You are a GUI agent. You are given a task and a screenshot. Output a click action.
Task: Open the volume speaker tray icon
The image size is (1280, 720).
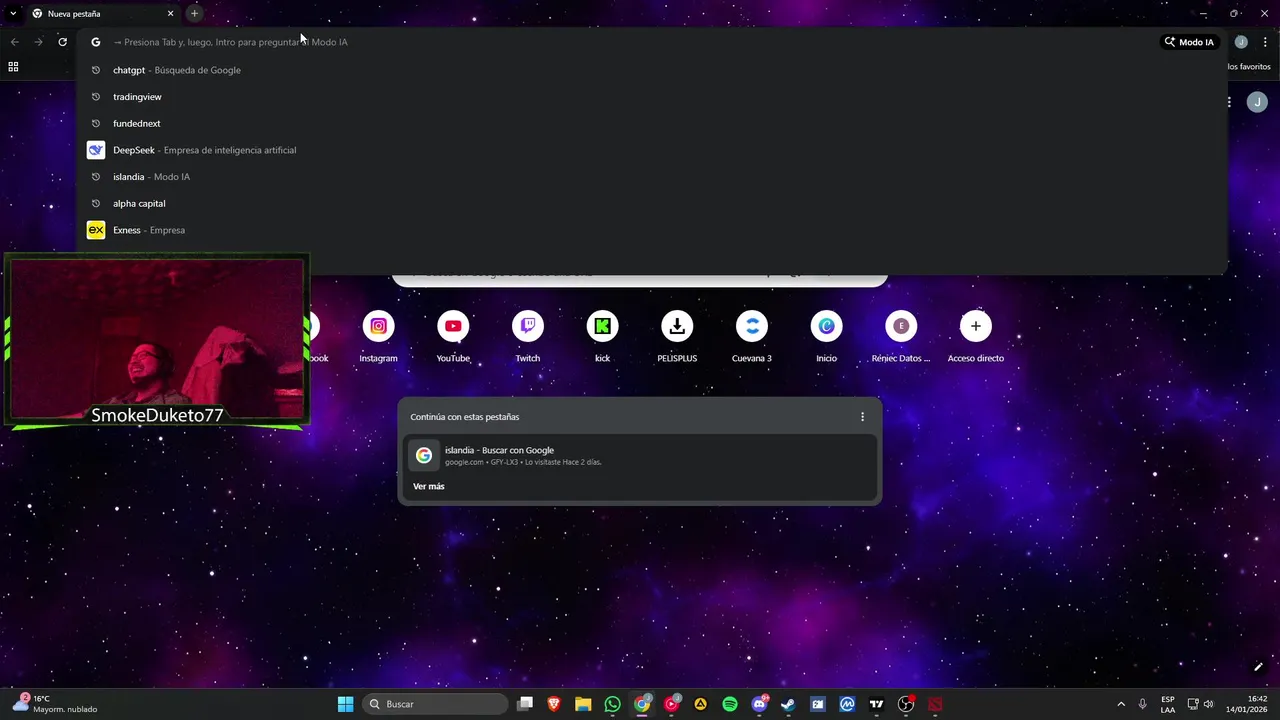point(1208,704)
